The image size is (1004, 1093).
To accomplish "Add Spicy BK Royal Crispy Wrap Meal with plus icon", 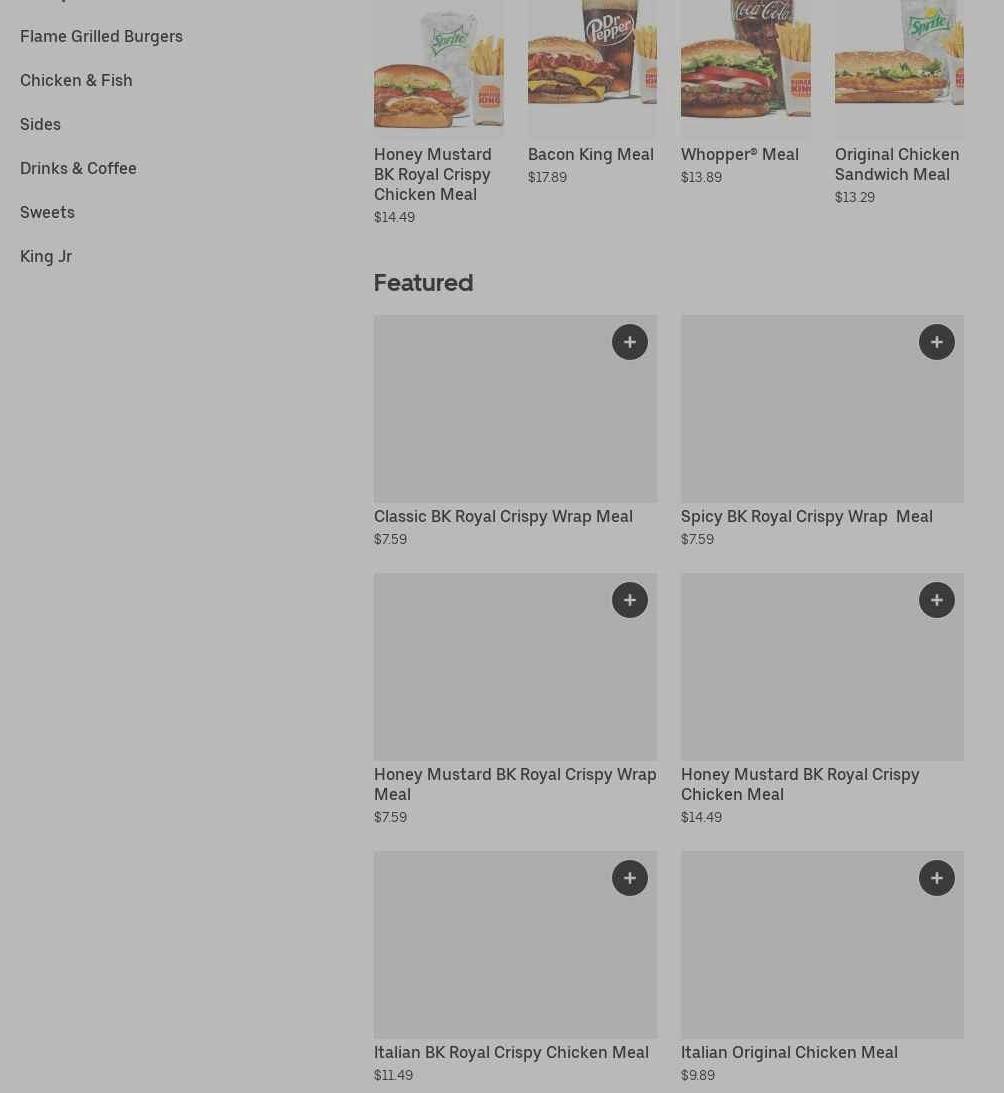I will click(936, 342).
